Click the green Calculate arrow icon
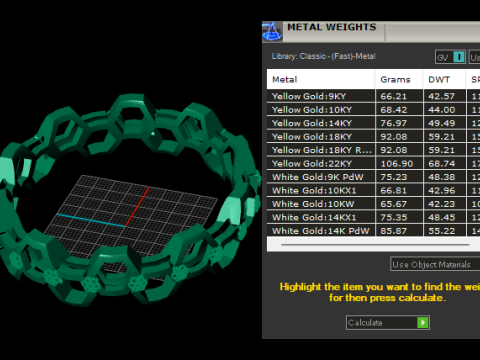The image size is (480, 360). click(423, 322)
